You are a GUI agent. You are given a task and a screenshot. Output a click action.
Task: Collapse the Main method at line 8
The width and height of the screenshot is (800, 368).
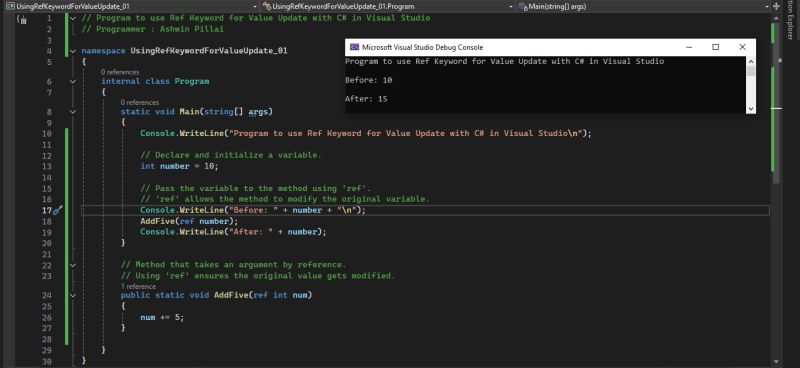click(x=72, y=111)
